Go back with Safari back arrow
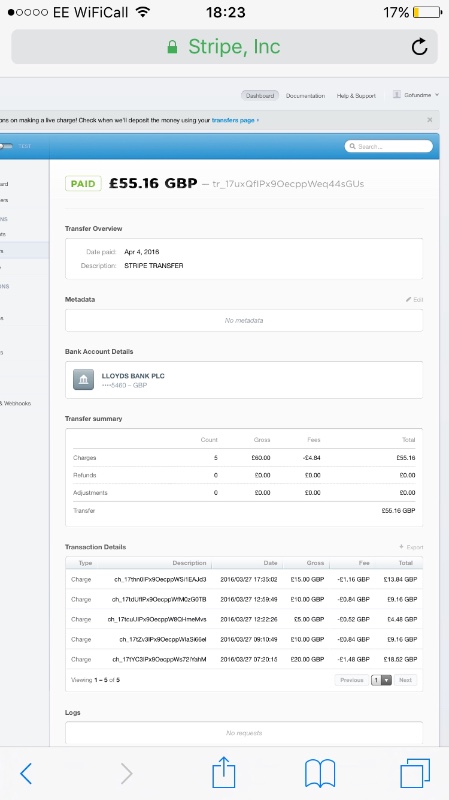This screenshot has width=449, height=800. [26, 774]
